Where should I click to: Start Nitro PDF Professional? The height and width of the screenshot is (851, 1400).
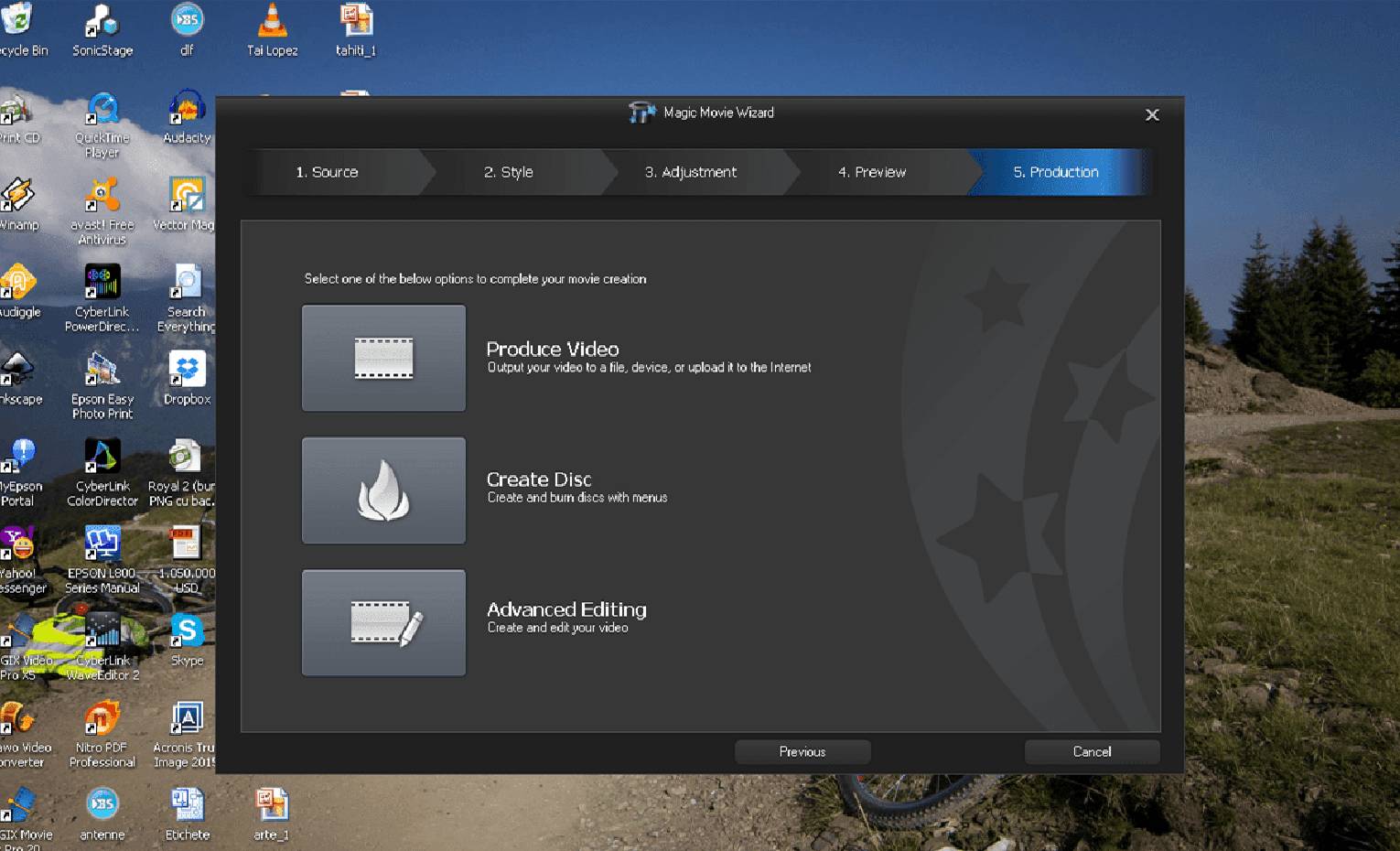[102, 718]
